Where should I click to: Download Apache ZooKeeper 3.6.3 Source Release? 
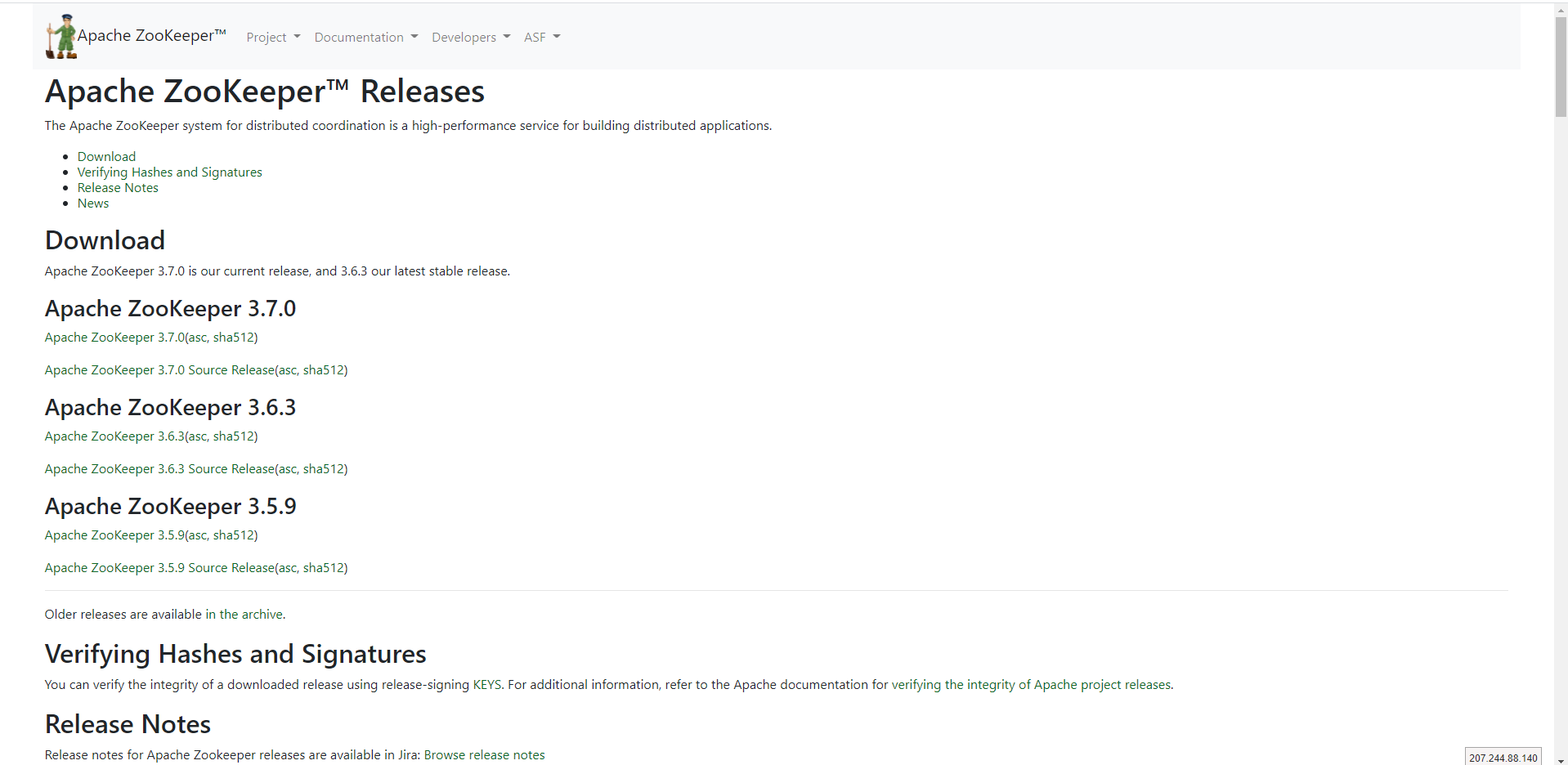click(x=159, y=468)
